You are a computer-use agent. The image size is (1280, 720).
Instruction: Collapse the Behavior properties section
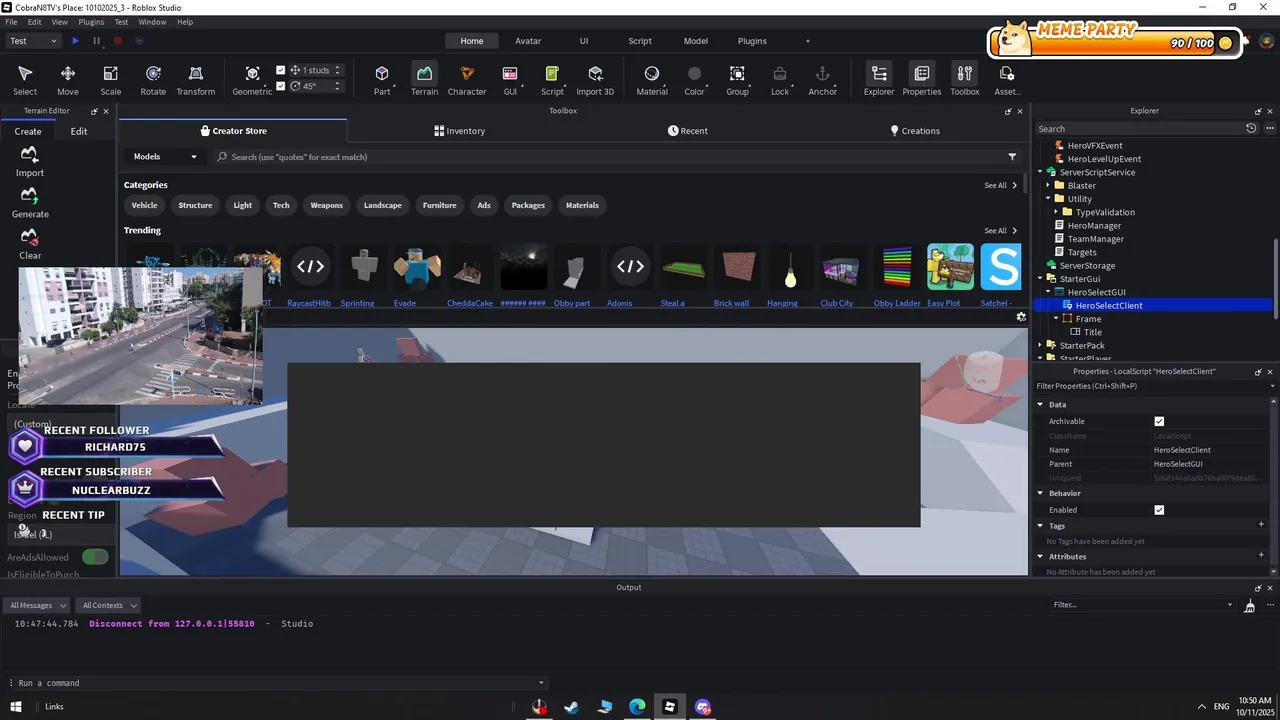point(1040,493)
